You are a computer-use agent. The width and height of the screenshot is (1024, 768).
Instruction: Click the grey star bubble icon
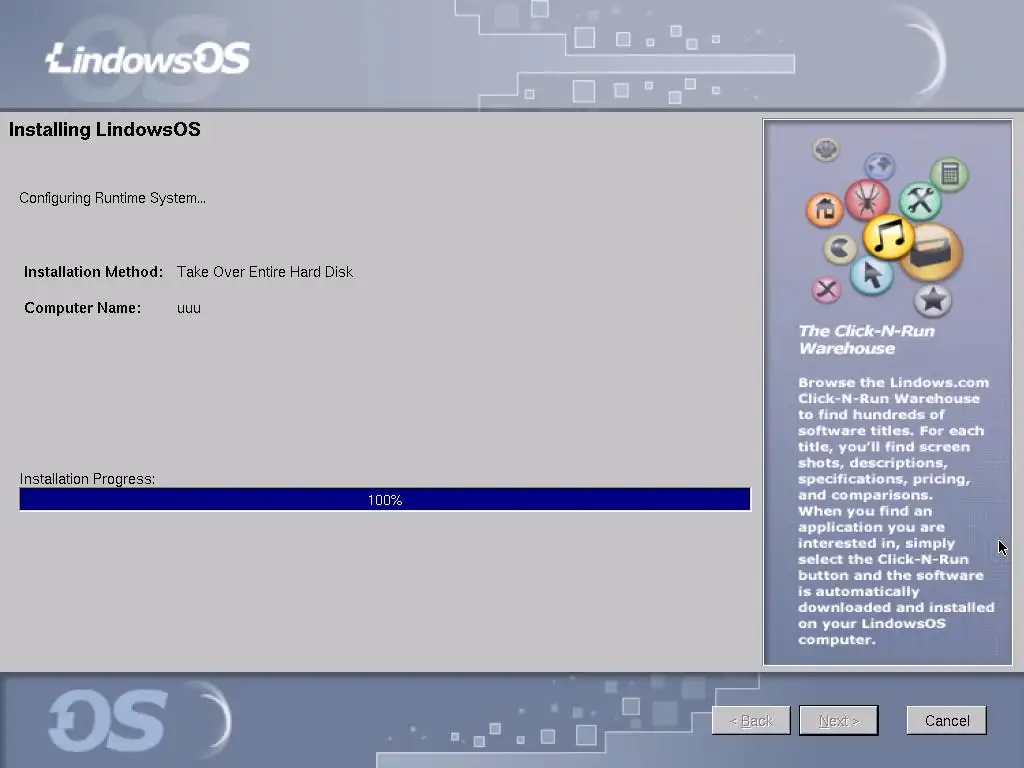[x=933, y=300]
